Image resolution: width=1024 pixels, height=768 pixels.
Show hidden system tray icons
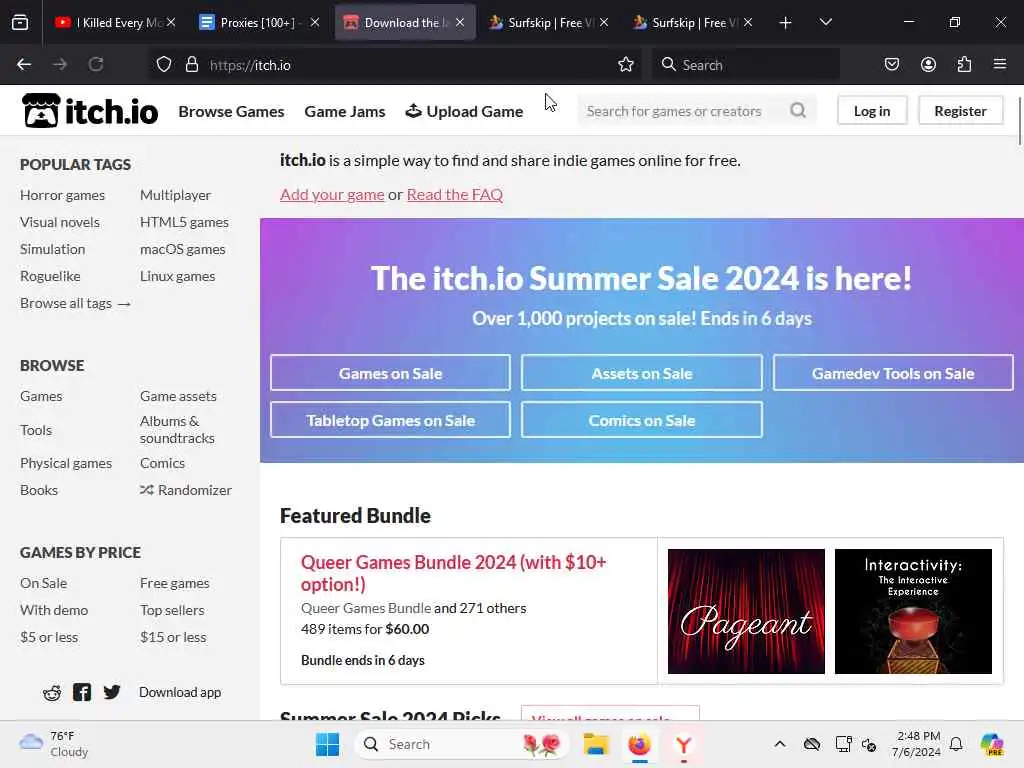(780, 744)
